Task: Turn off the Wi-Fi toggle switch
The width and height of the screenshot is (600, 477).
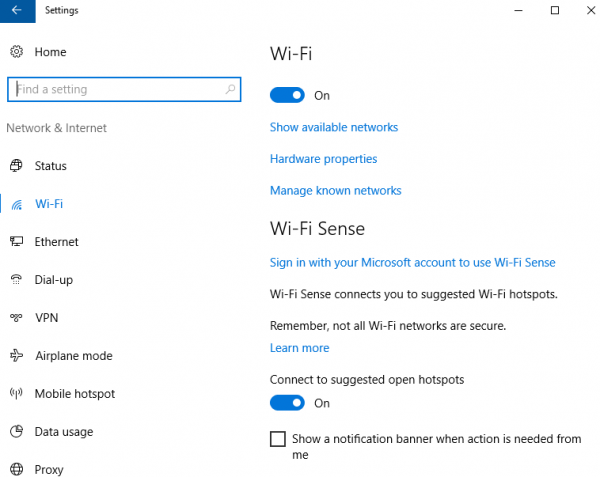Action: 287,96
